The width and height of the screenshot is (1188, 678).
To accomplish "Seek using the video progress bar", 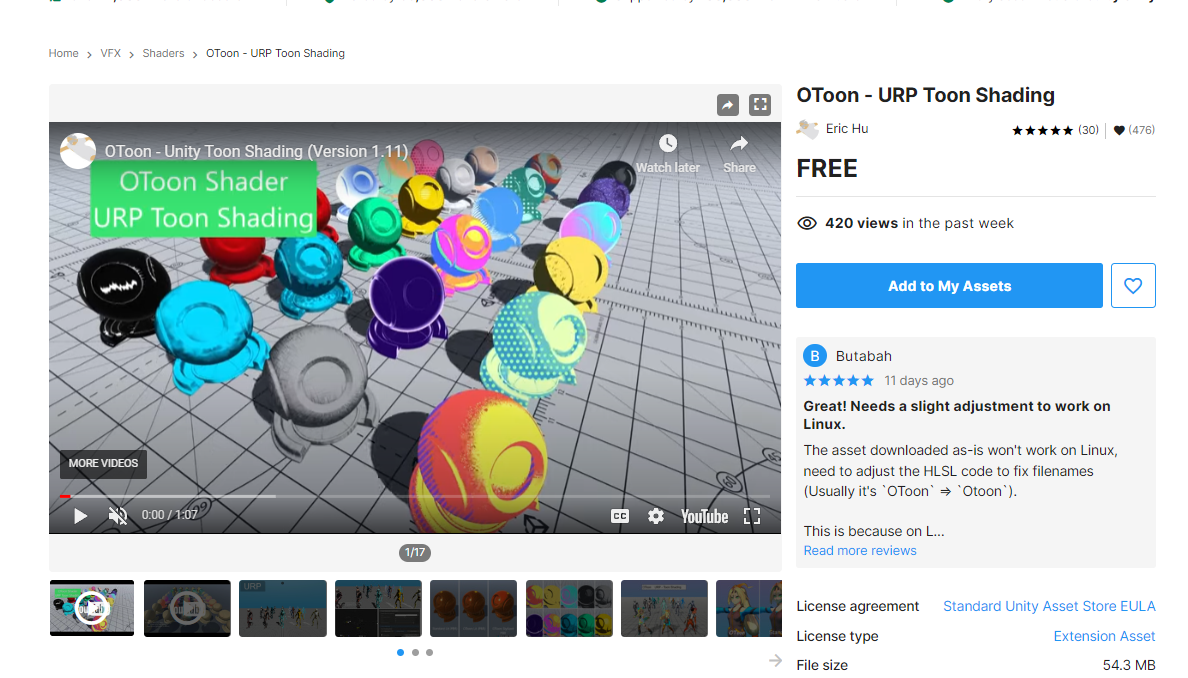I will pos(400,496).
